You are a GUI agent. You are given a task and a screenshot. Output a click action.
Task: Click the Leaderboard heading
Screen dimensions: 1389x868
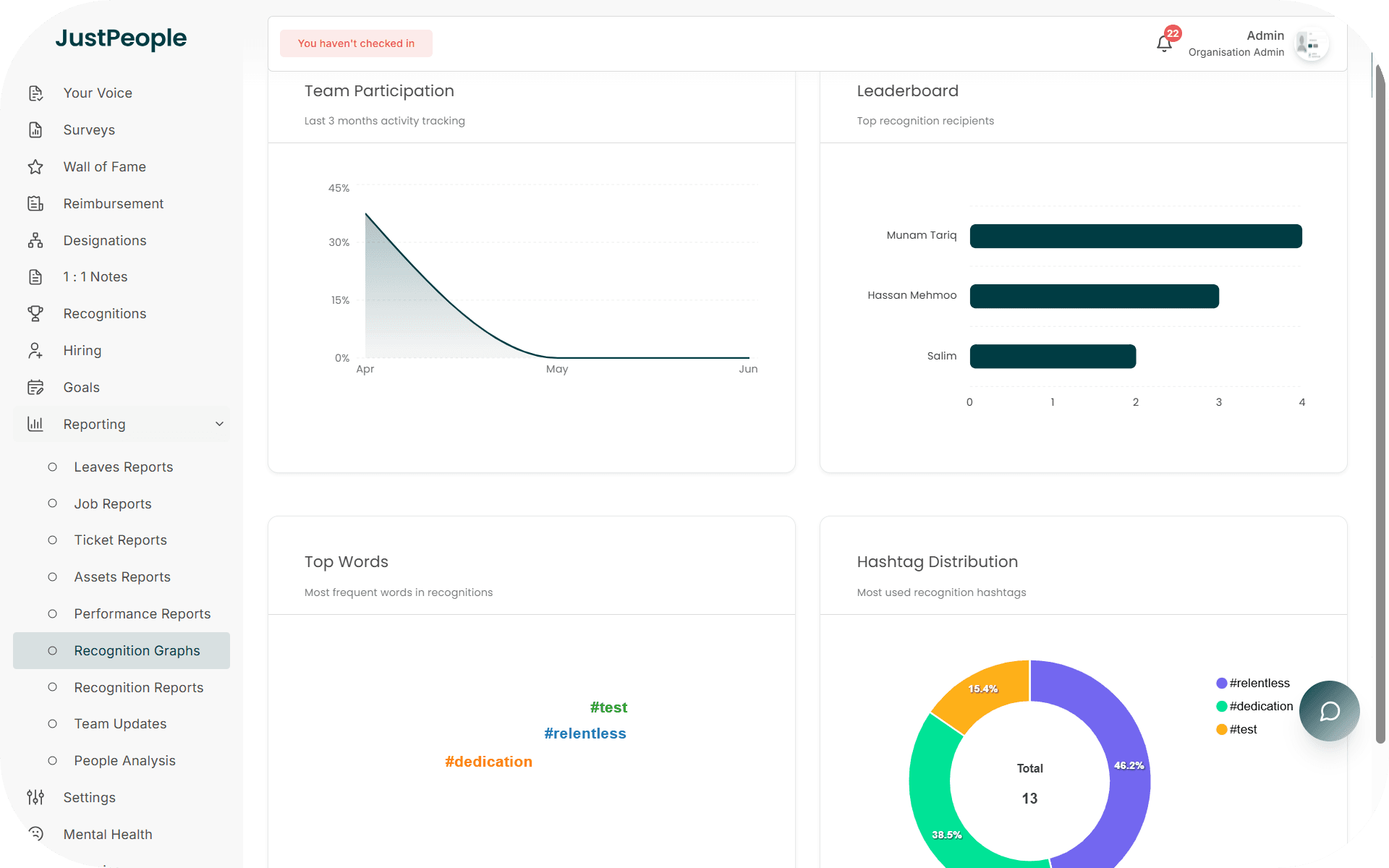point(907,91)
